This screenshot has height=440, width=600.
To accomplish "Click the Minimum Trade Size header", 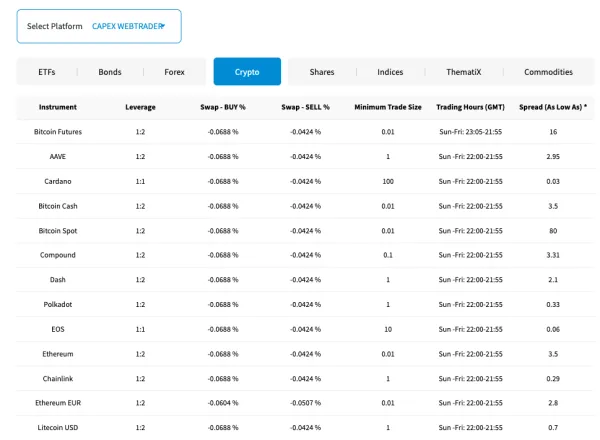I will 388,107.
